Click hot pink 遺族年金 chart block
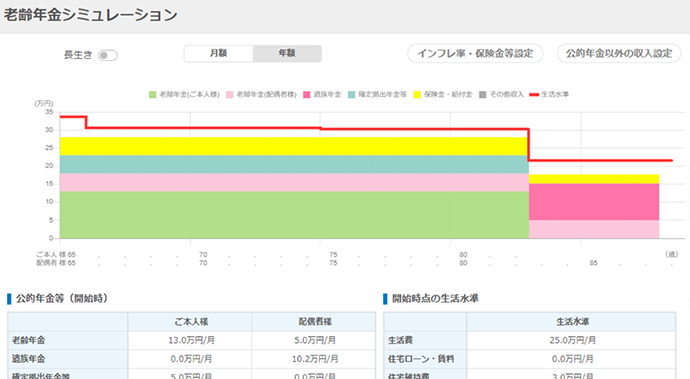The height and width of the screenshot is (379, 690). pyautogui.click(x=594, y=202)
